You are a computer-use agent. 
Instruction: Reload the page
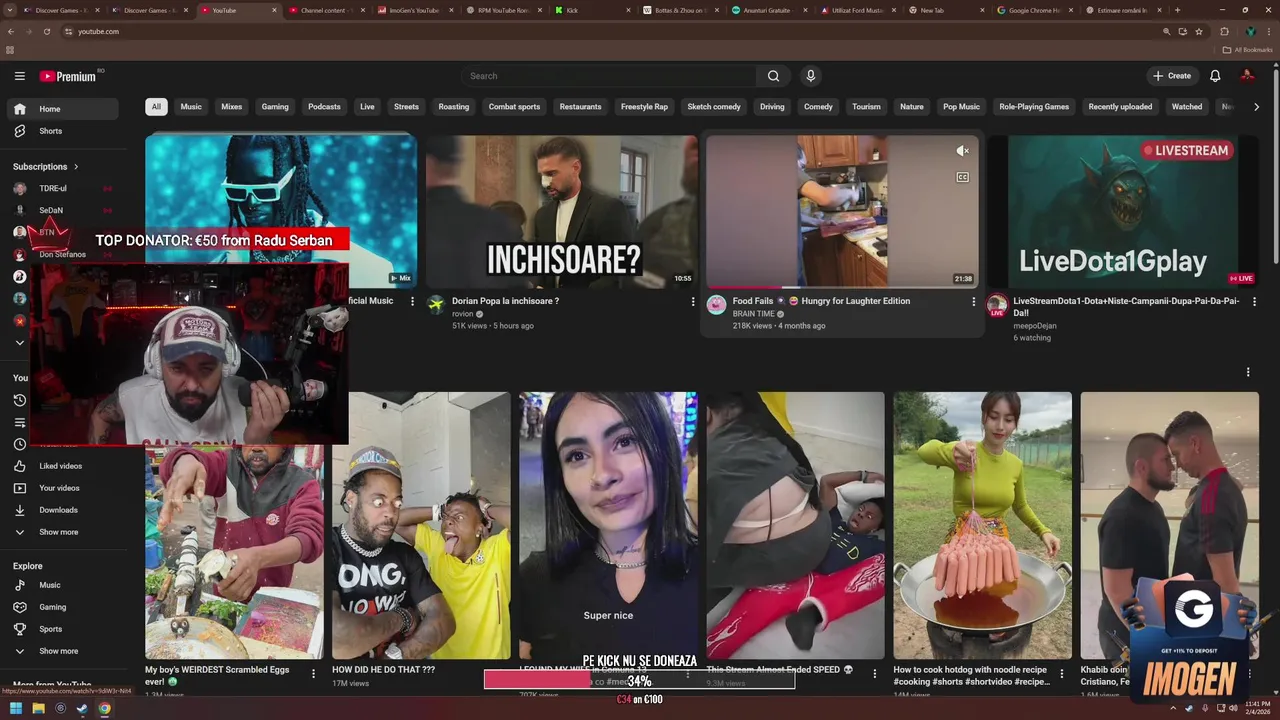pyautogui.click(x=46, y=31)
